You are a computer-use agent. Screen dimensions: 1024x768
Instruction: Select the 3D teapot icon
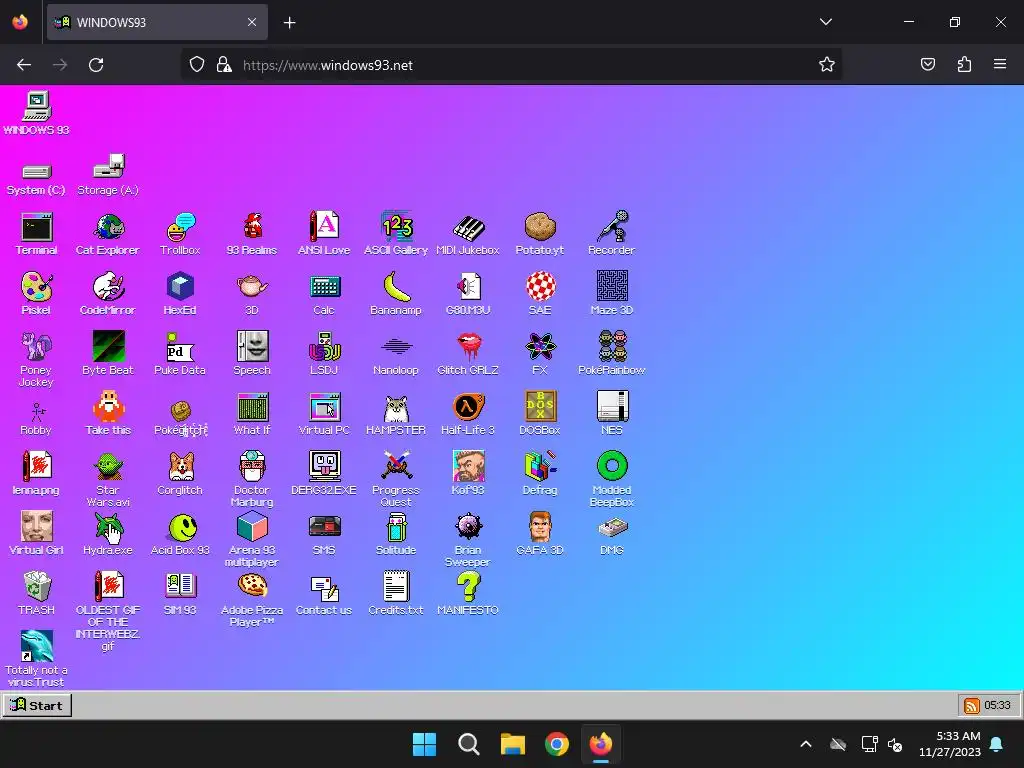click(x=252, y=293)
